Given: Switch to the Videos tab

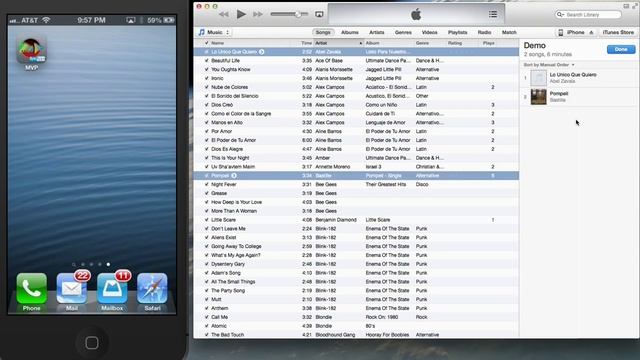Looking at the screenshot, I should [x=429, y=32].
